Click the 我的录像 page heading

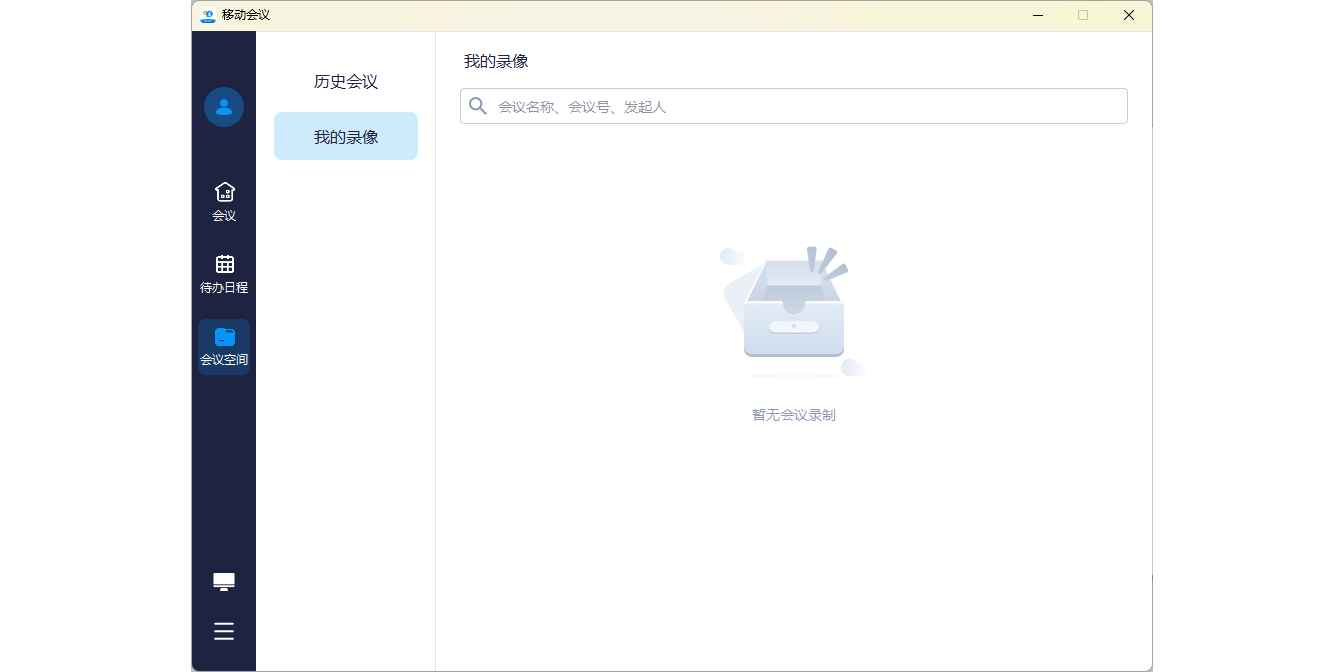click(496, 61)
